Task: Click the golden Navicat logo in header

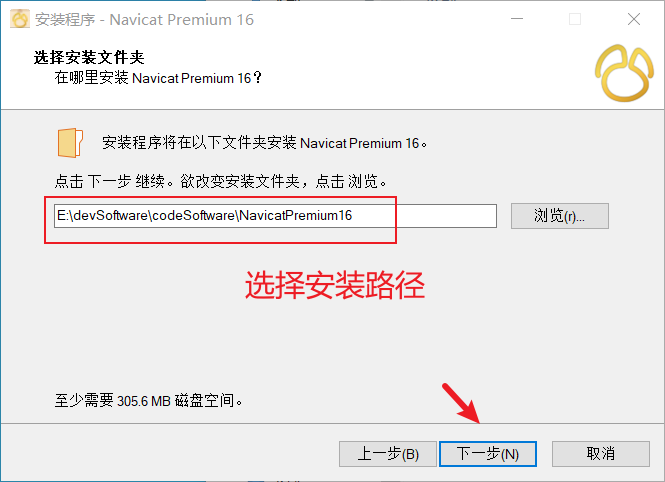Action: point(624,73)
